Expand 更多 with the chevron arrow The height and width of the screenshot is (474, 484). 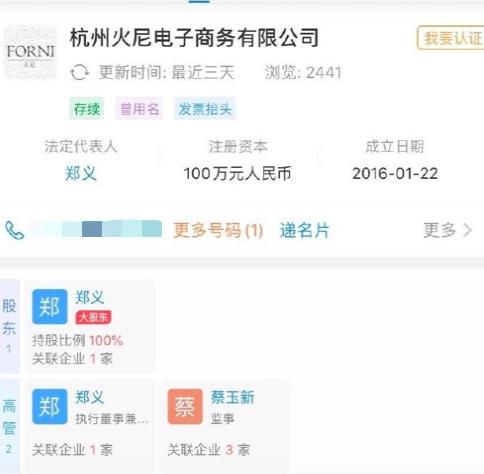point(448,230)
